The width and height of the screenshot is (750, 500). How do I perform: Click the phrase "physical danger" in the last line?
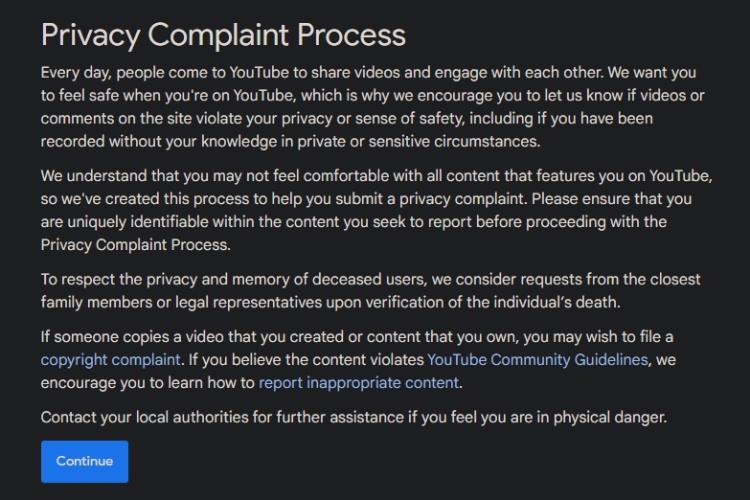click(x=610, y=417)
